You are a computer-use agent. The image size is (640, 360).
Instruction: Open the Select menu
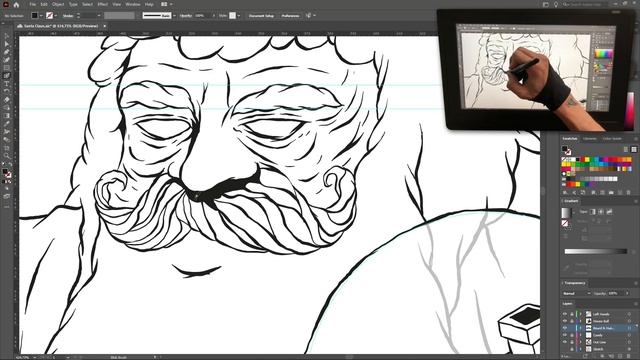pyautogui.click(x=87, y=4)
